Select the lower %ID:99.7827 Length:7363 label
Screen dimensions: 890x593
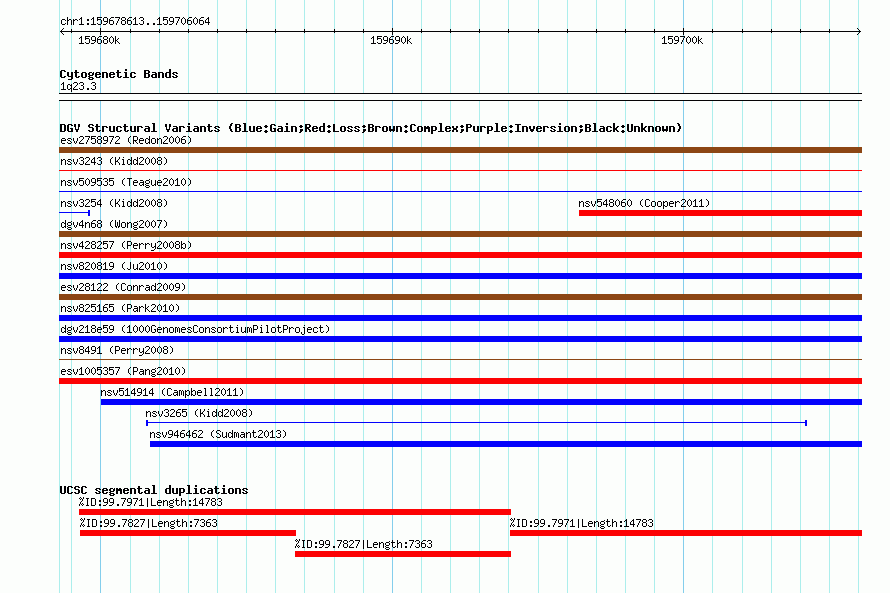click(363, 544)
